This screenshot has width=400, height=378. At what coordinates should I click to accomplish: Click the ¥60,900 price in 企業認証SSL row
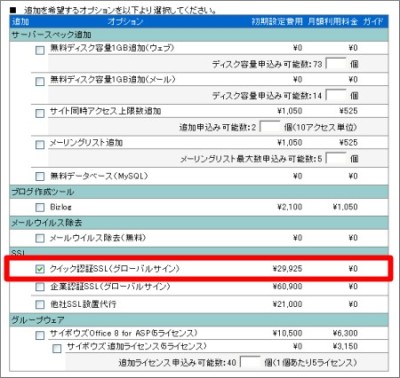(x=288, y=286)
